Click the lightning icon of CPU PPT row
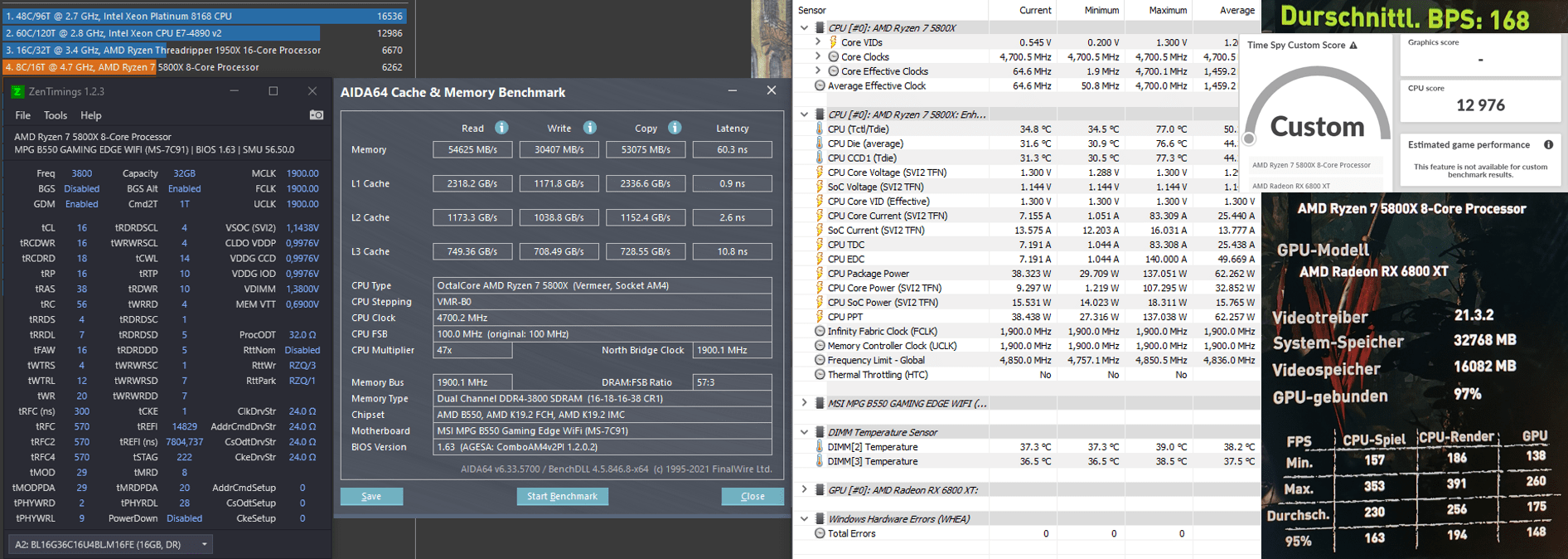The height and width of the screenshot is (559, 1568). (x=820, y=317)
